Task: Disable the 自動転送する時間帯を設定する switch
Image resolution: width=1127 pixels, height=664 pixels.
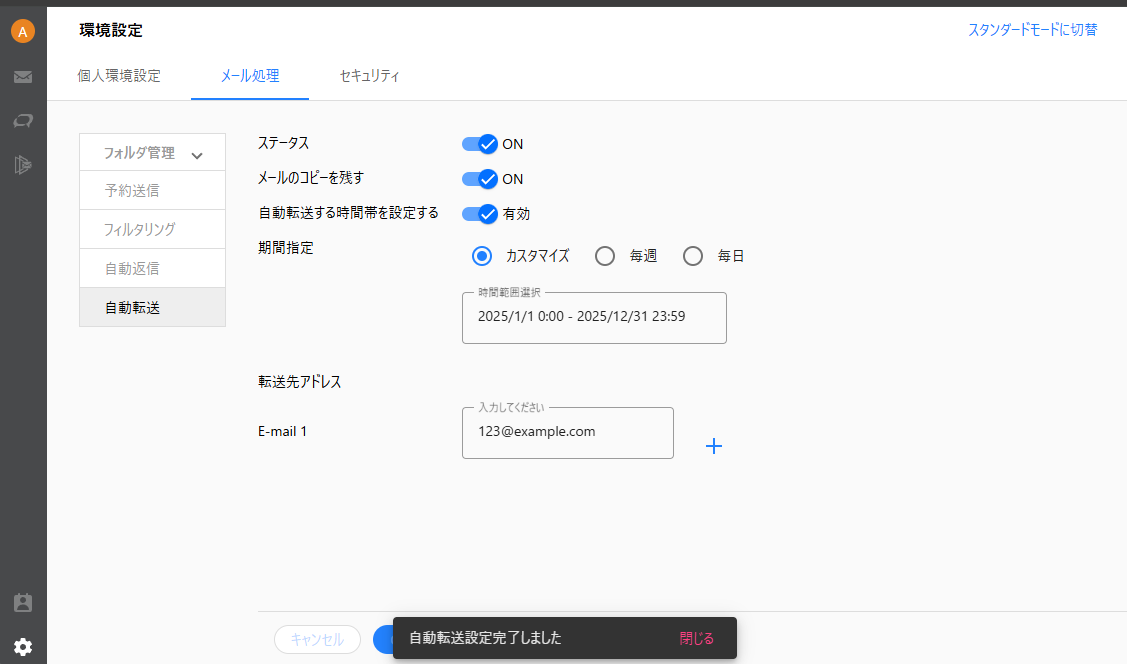Action: click(479, 213)
